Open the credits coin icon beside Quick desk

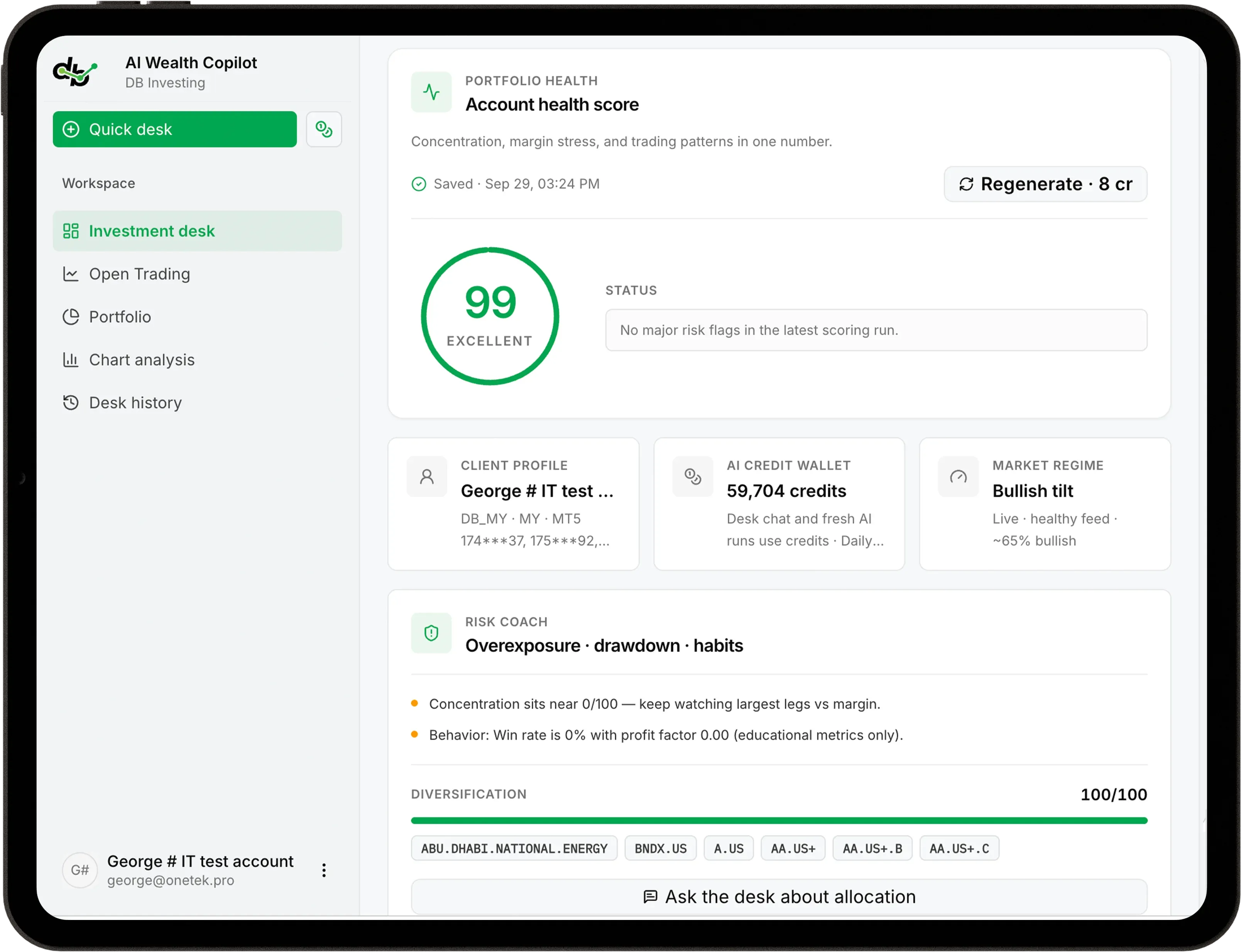(324, 129)
